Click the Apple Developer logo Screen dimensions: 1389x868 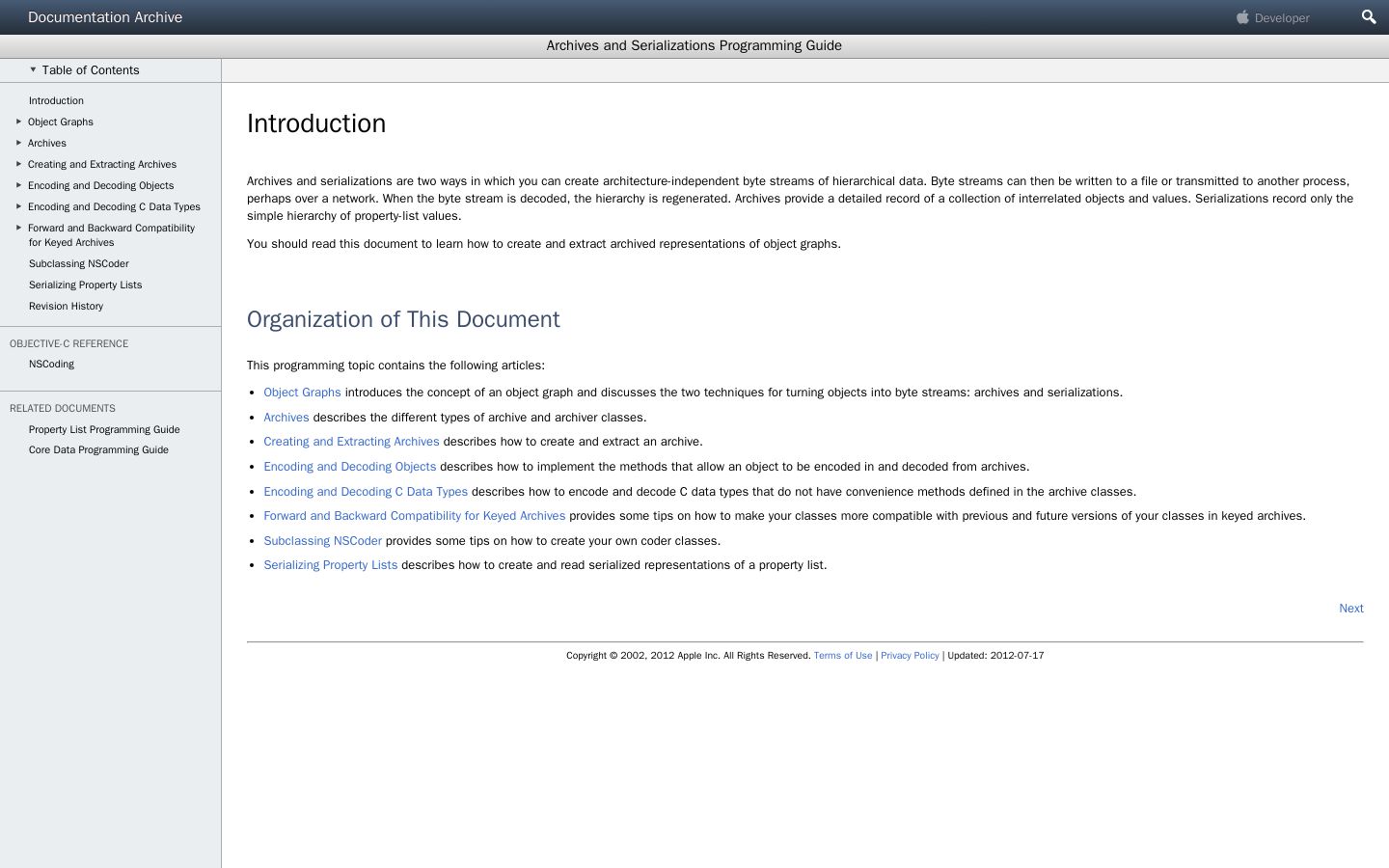pos(1273,17)
